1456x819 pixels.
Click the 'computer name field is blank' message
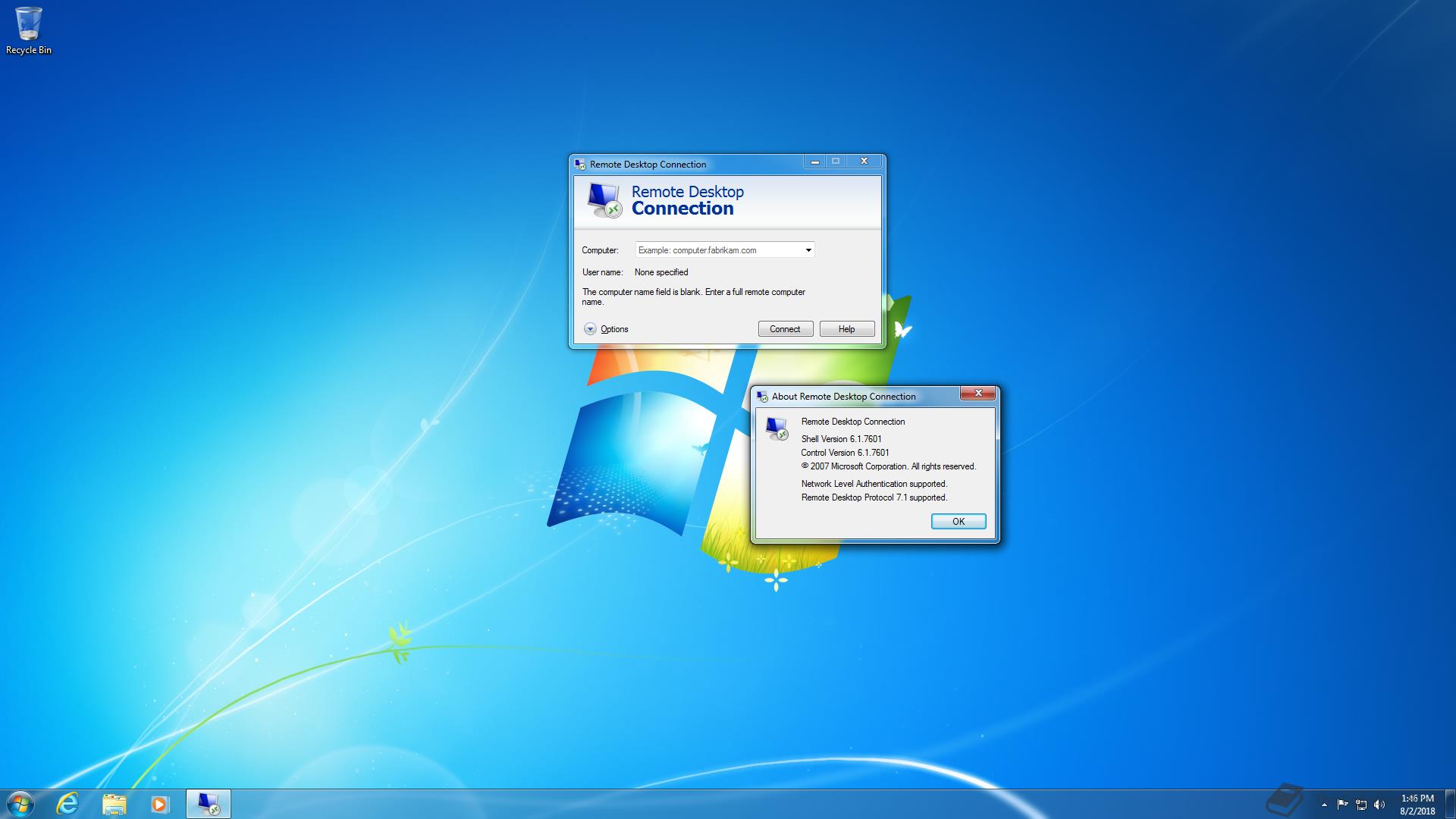coord(694,297)
